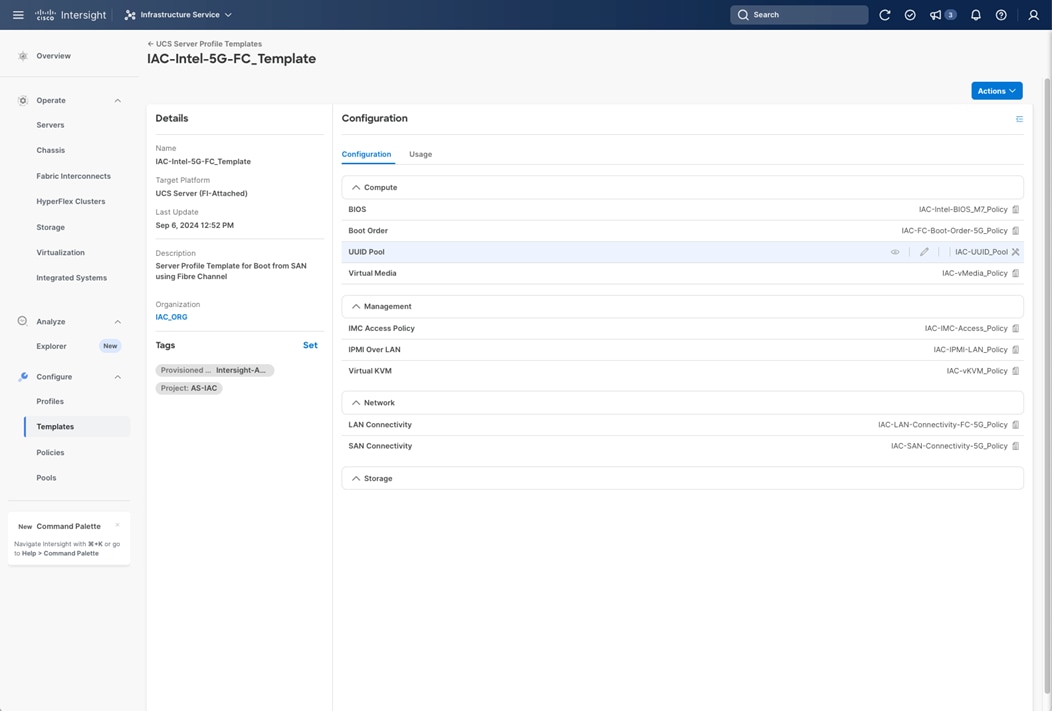
Task: Collapse the Compute section
Action: 356,188
